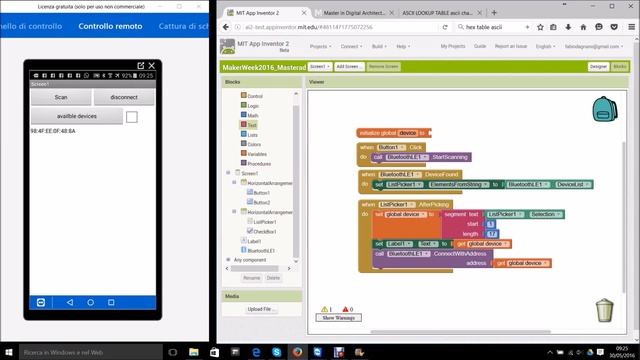
Task: Select Button2 in the component tree
Action: point(258,202)
